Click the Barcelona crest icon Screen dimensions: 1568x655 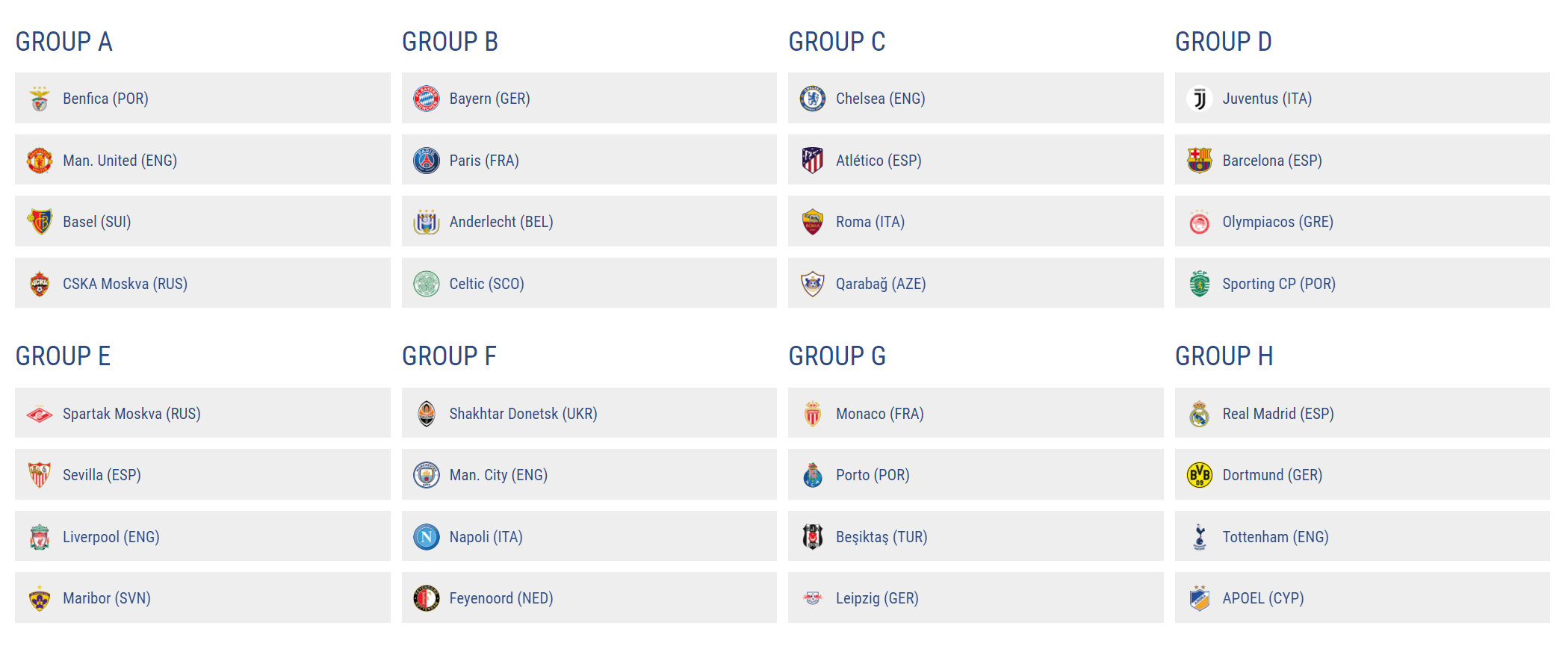pos(1200,161)
